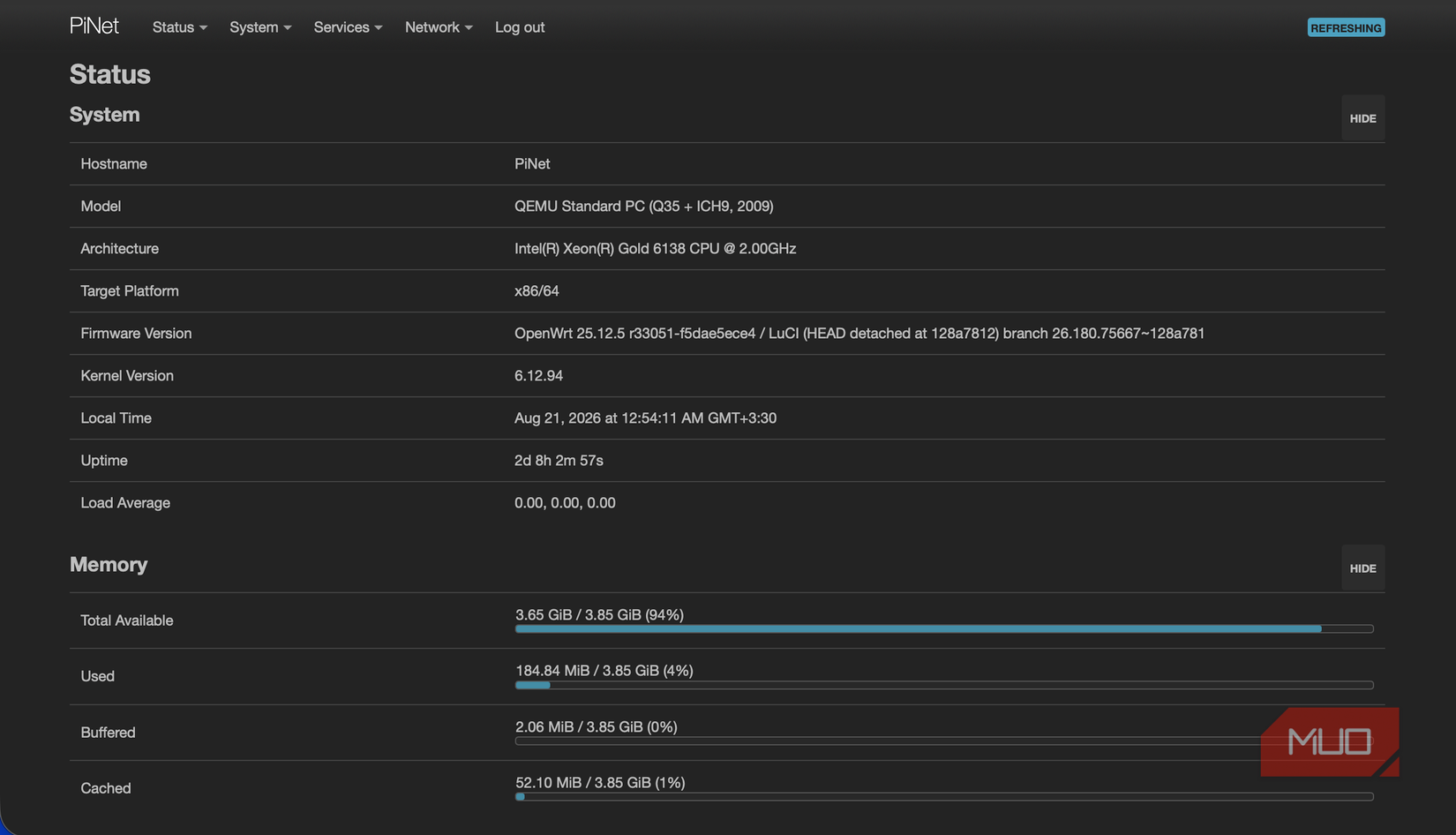The height and width of the screenshot is (835, 1456).
Task: Hide the System section
Action: click(x=1362, y=118)
